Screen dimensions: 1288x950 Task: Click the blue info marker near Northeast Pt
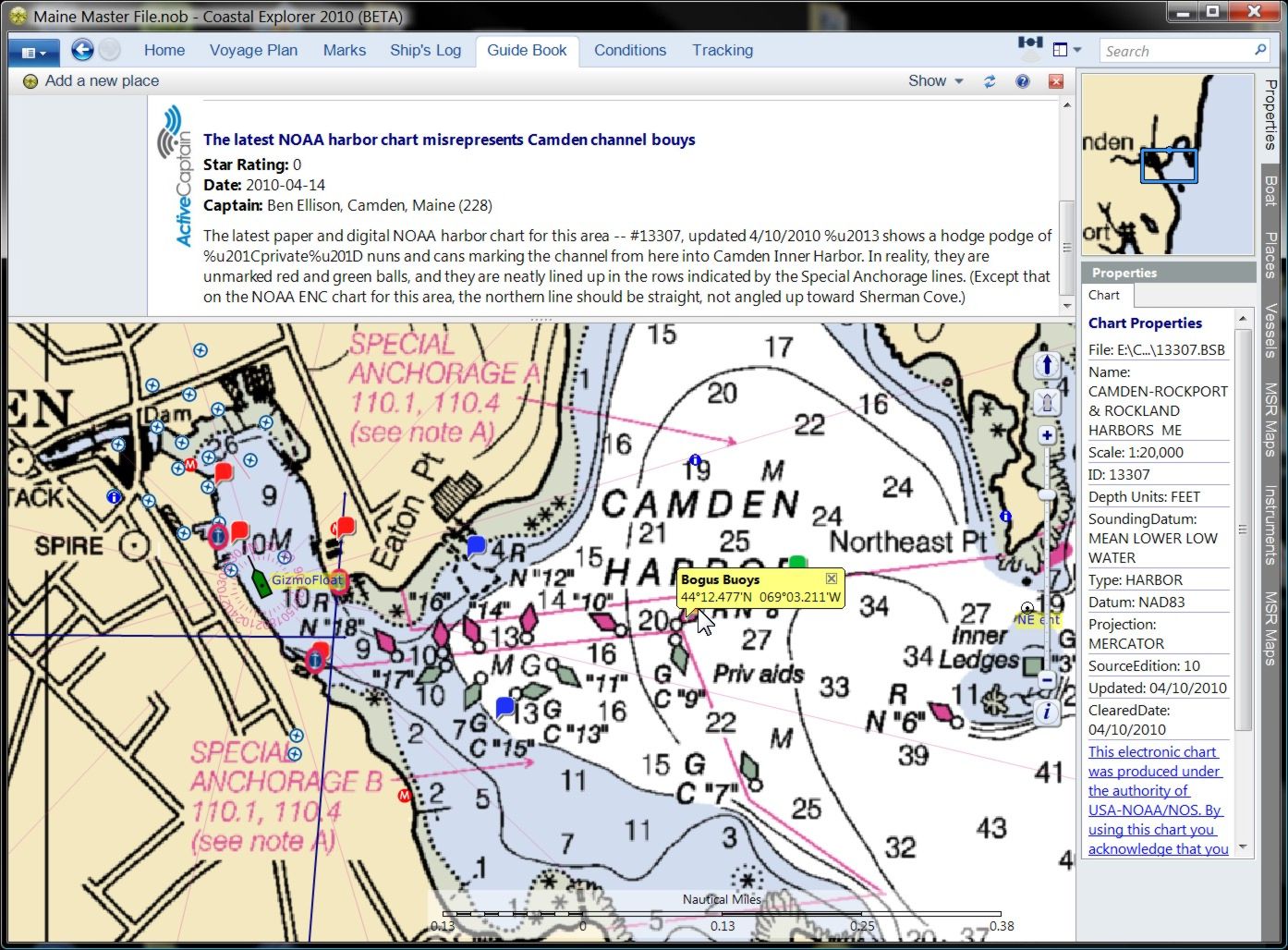(1005, 516)
